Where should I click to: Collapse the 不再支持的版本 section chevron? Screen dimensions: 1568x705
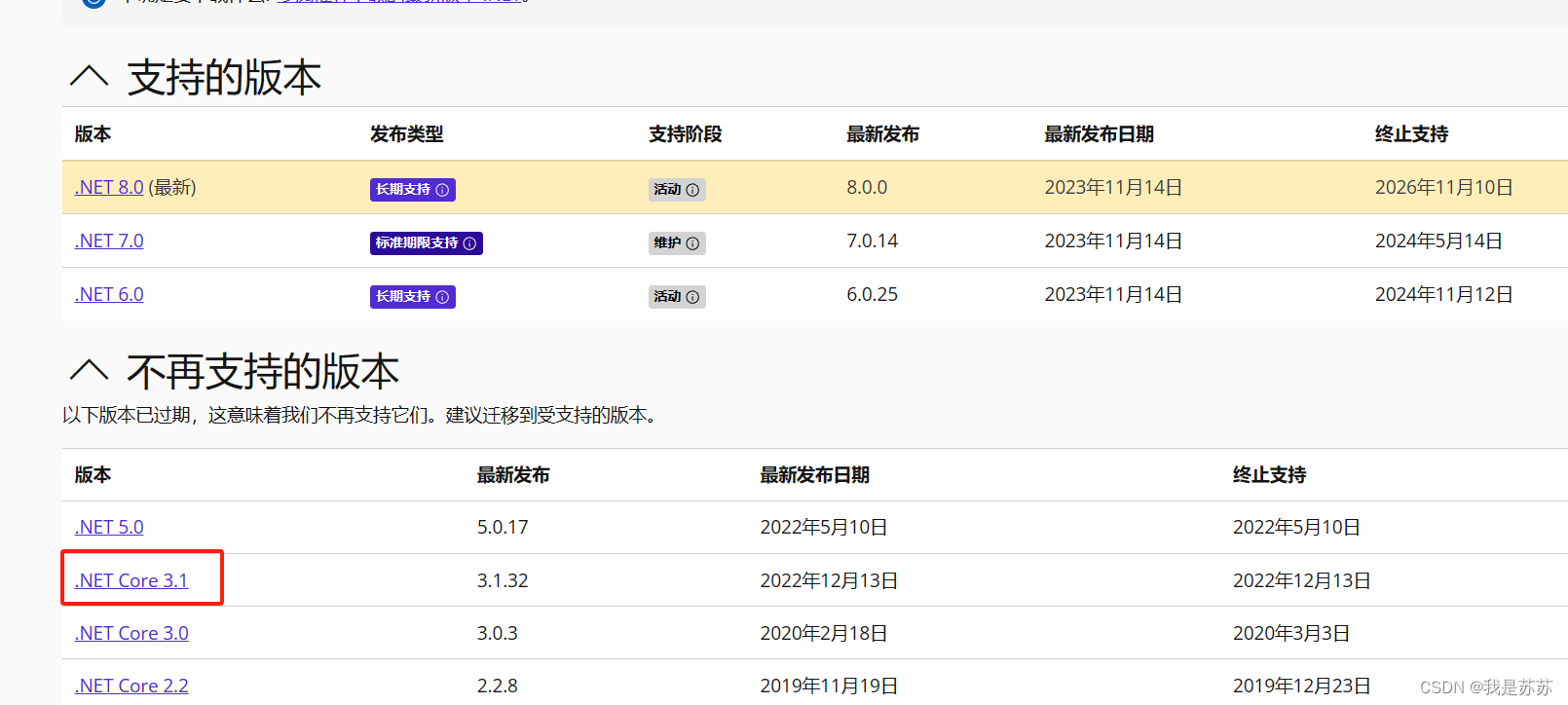[90, 370]
